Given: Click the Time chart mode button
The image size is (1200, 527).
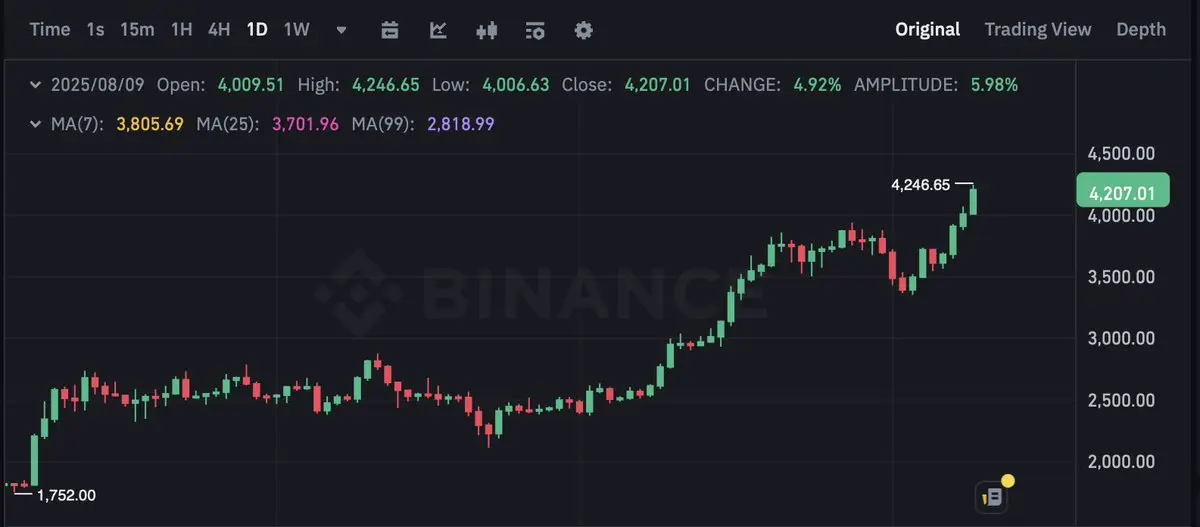Looking at the screenshot, I should pos(50,30).
